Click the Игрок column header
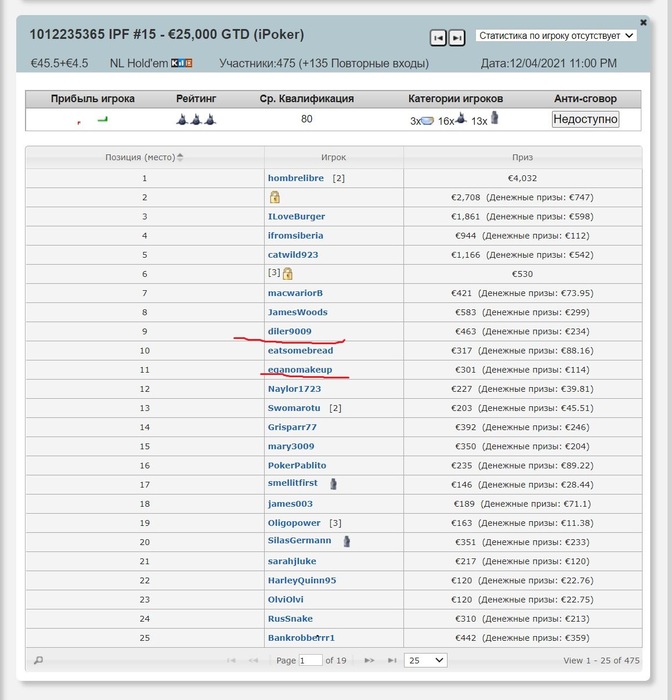The height and width of the screenshot is (700, 671). [333, 157]
